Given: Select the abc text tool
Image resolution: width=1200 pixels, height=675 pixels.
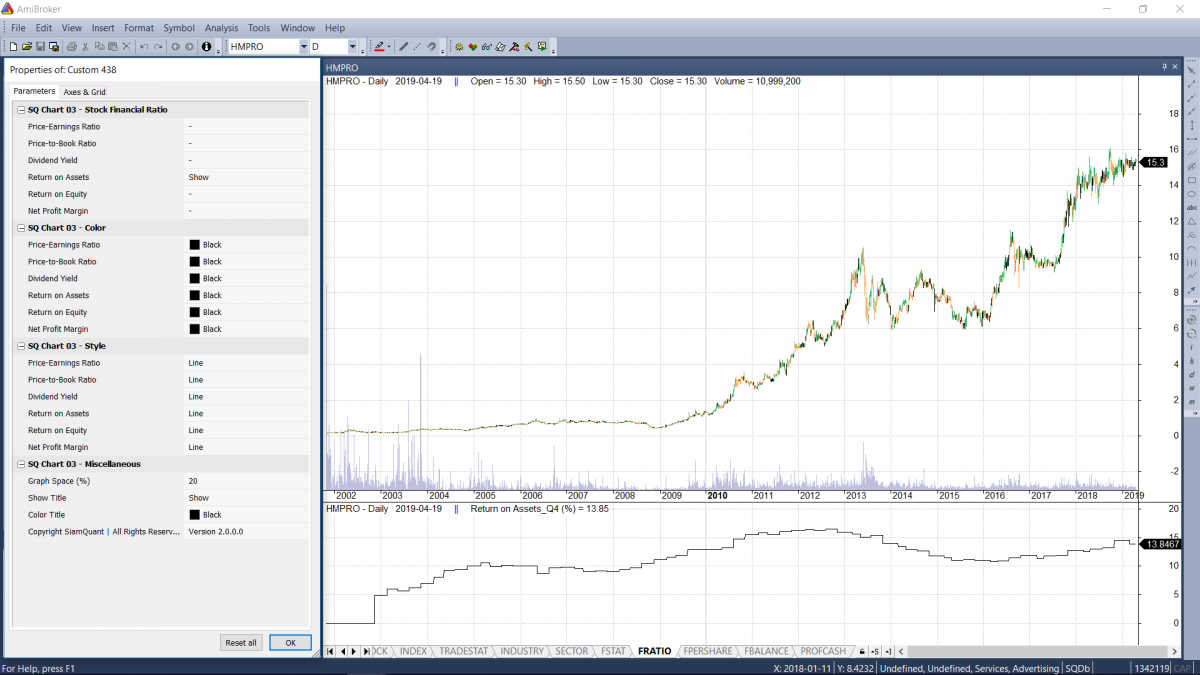Looking at the screenshot, I should pyautogui.click(x=1192, y=207).
